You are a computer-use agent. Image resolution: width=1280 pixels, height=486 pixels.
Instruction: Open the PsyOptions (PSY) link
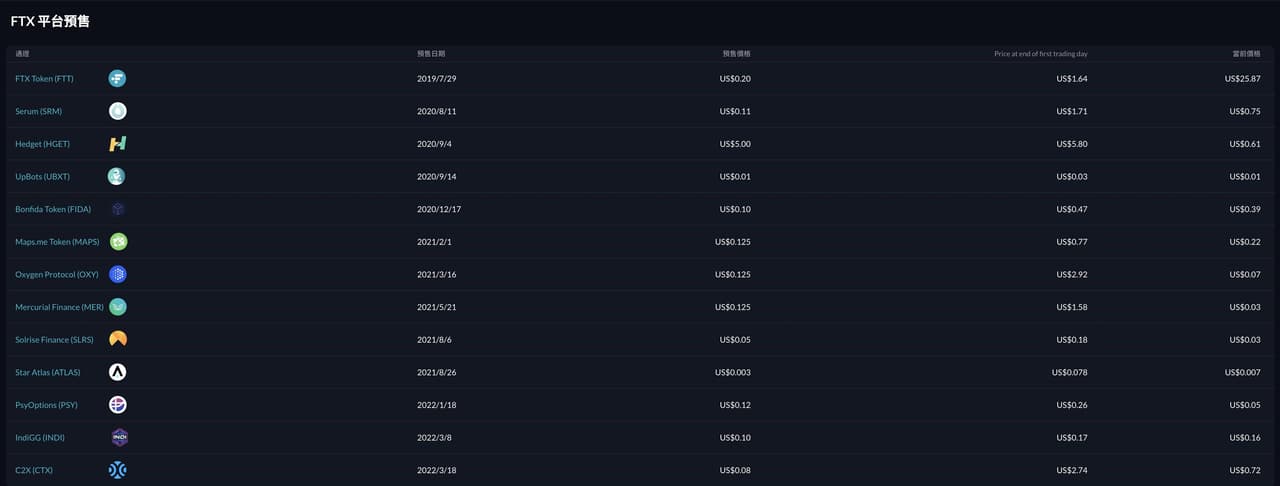(x=46, y=405)
